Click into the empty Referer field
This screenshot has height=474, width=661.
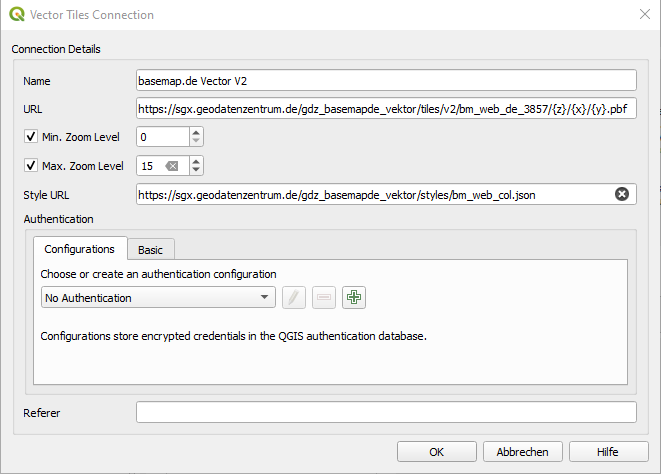pos(386,412)
